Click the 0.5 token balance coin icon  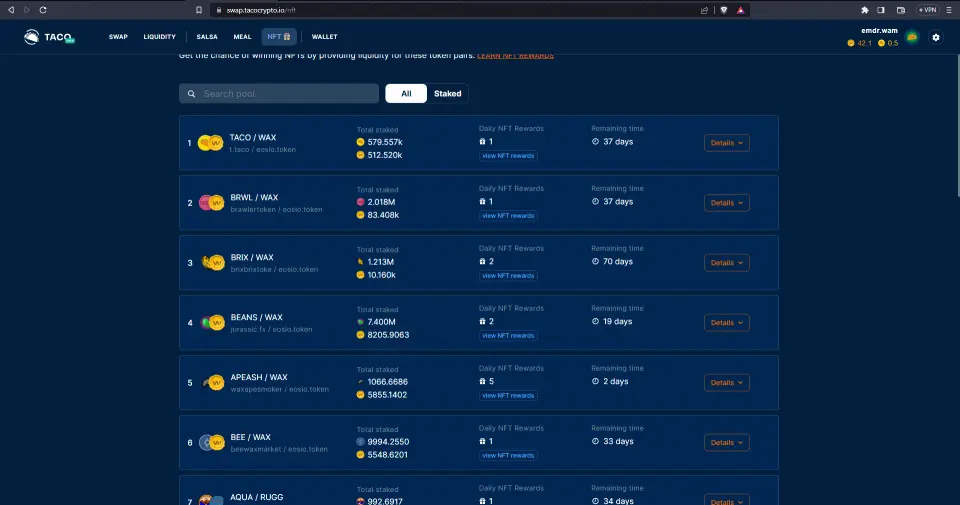(x=882, y=43)
